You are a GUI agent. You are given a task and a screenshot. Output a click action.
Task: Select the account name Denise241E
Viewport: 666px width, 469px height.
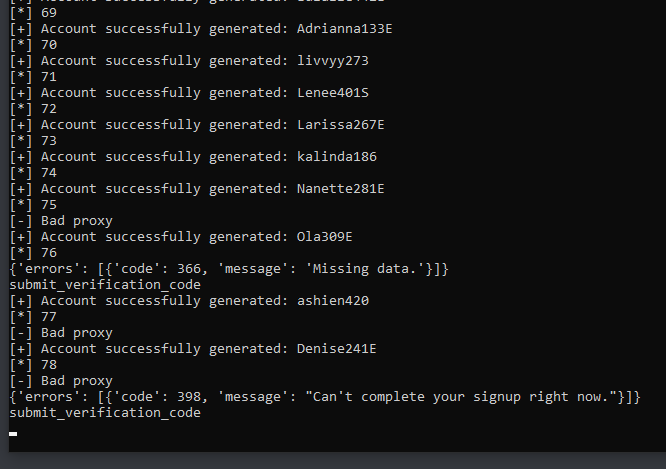tap(336, 349)
